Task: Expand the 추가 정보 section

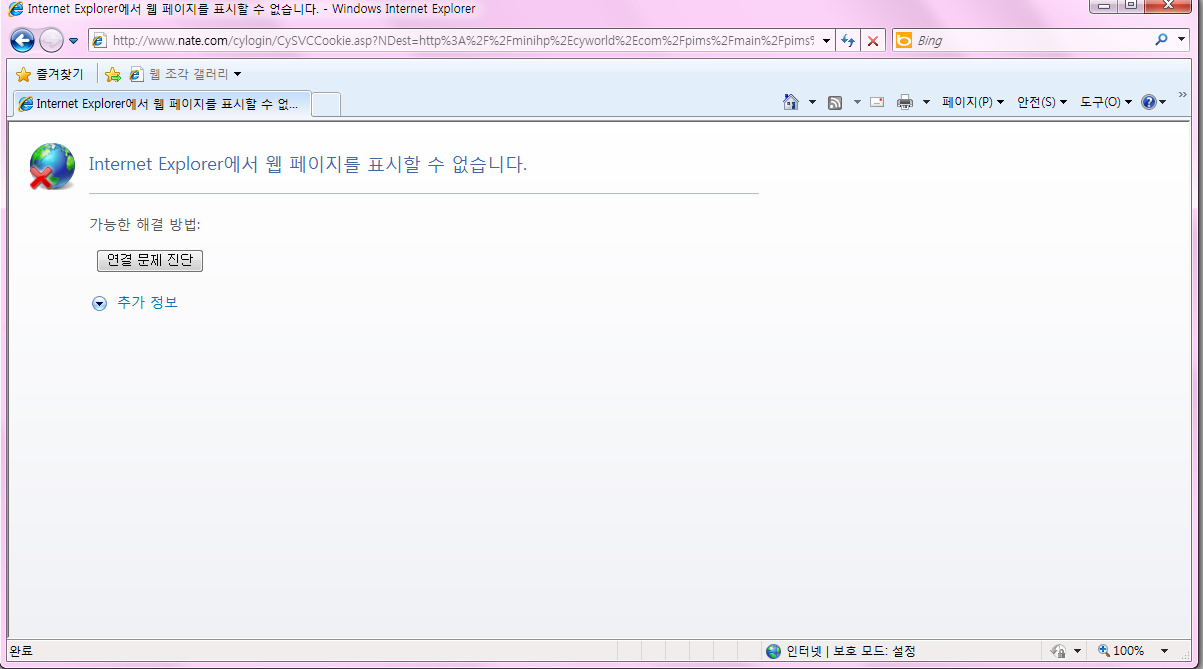Action: tap(135, 303)
